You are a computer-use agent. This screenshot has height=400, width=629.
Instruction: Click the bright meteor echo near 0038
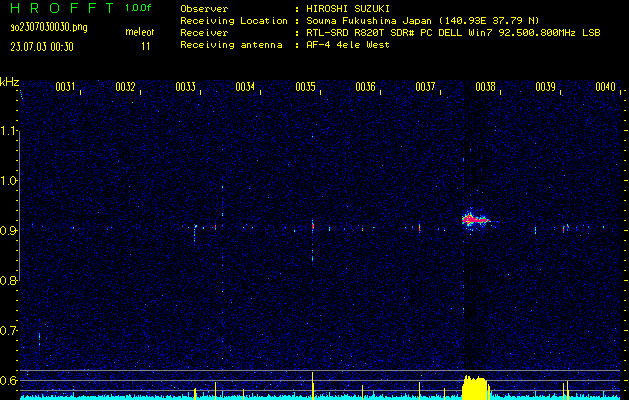click(474, 219)
